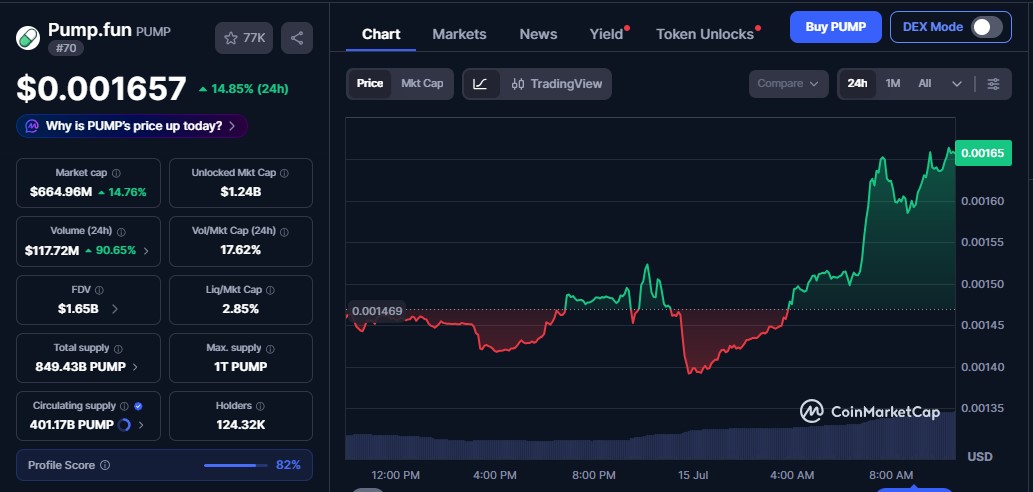The width and height of the screenshot is (1033, 492).
Task: Click the Pump.fun pill logo icon
Action: click(x=28, y=38)
